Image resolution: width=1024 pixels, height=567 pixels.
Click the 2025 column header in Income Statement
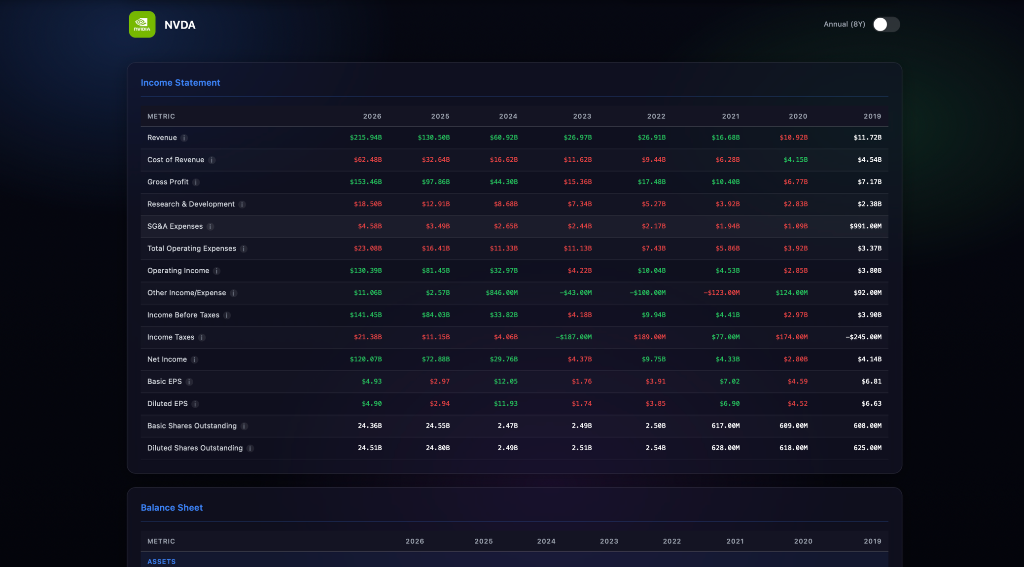tap(440, 116)
